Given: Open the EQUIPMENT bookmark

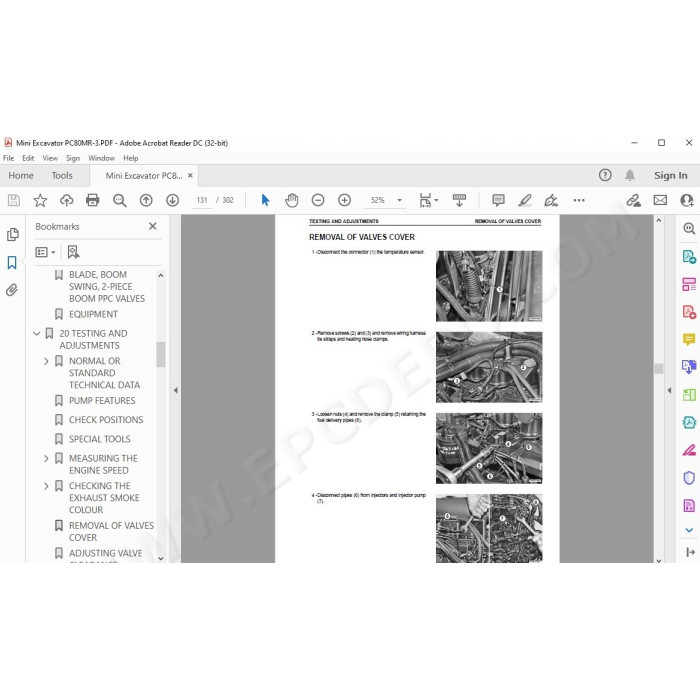Looking at the screenshot, I should point(93,314).
